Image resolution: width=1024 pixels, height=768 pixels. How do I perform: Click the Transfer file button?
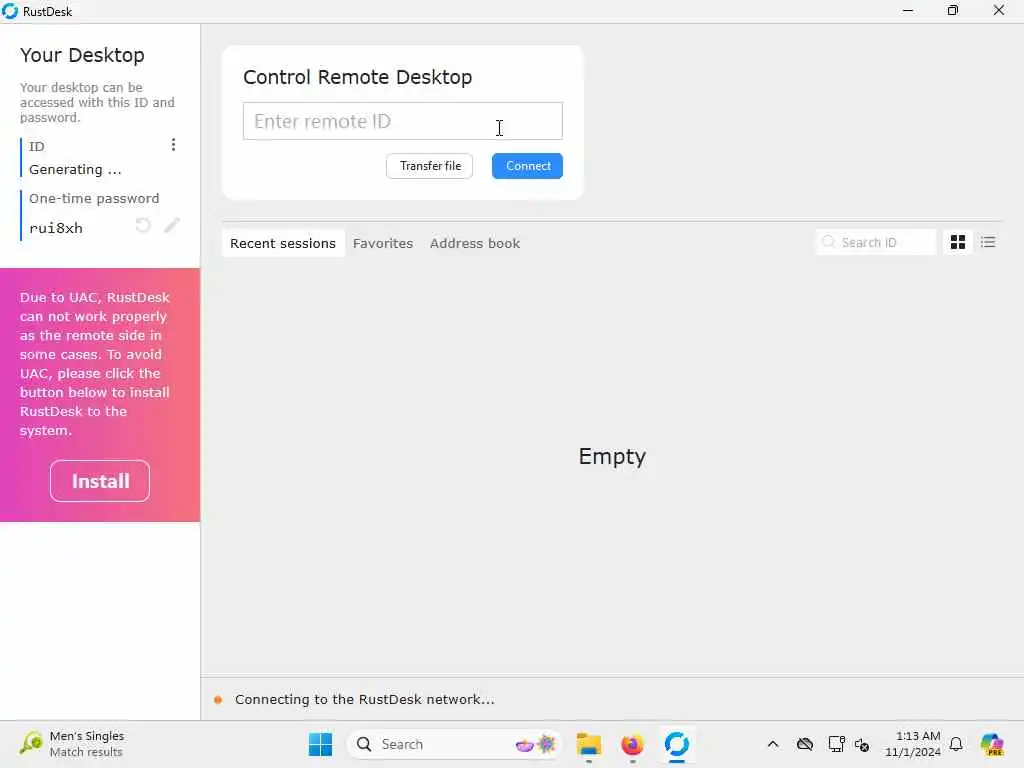click(x=430, y=166)
